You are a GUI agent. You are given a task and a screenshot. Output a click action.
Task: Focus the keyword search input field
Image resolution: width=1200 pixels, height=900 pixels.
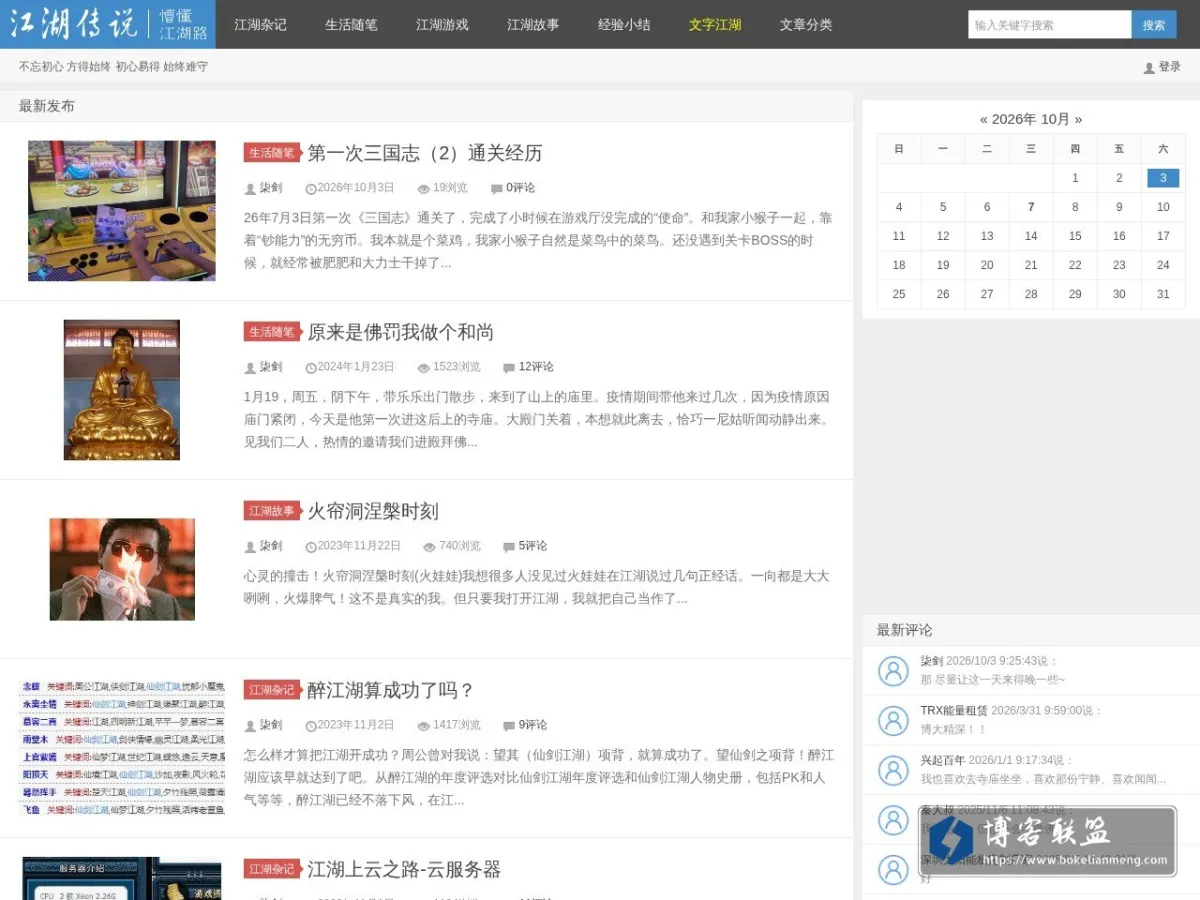(1050, 25)
